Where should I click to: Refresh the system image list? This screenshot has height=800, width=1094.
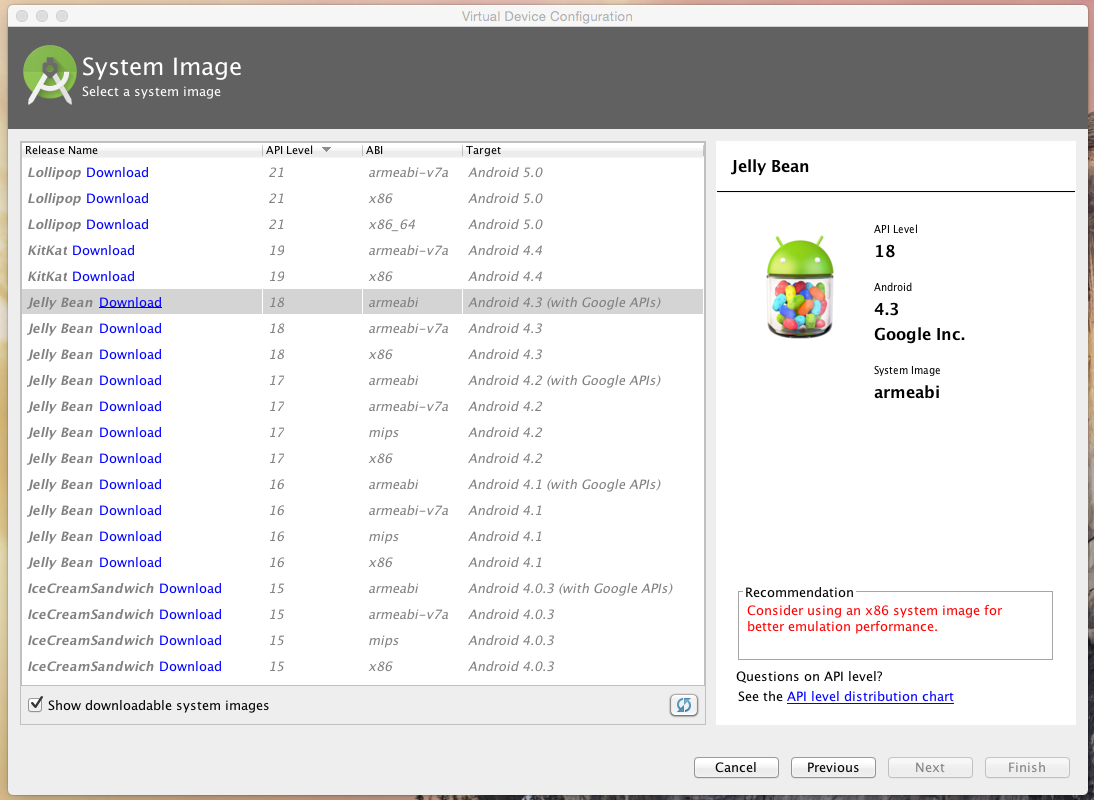[683, 705]
